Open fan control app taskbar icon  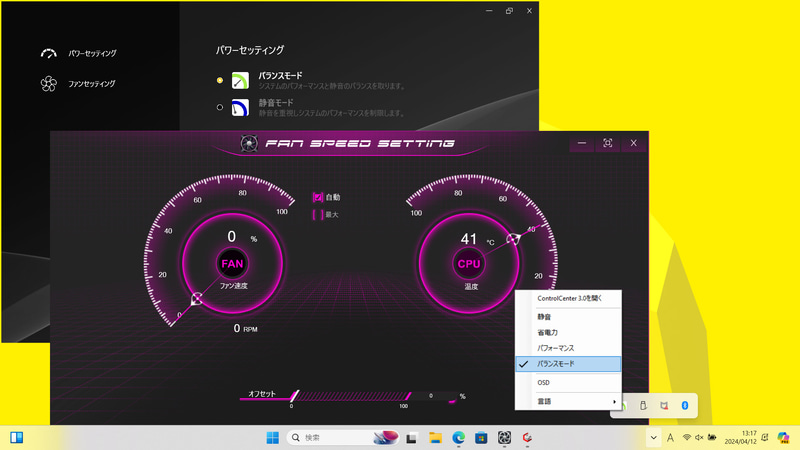coord(504,438)
